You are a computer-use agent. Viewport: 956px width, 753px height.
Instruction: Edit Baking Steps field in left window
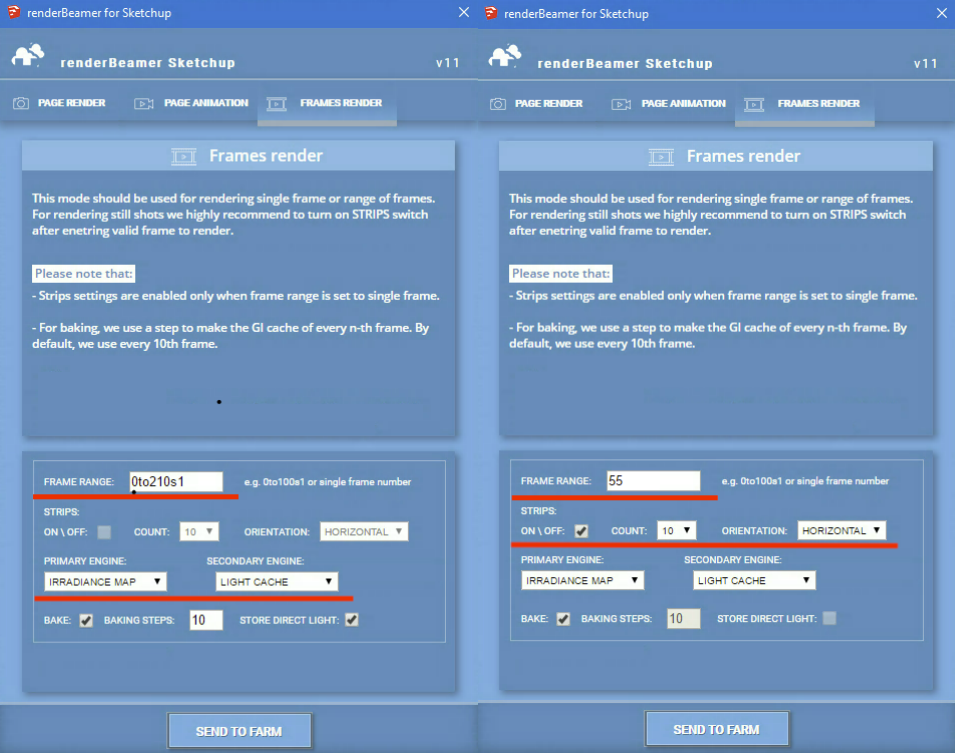pyautogui.click(x=206, y=620)
